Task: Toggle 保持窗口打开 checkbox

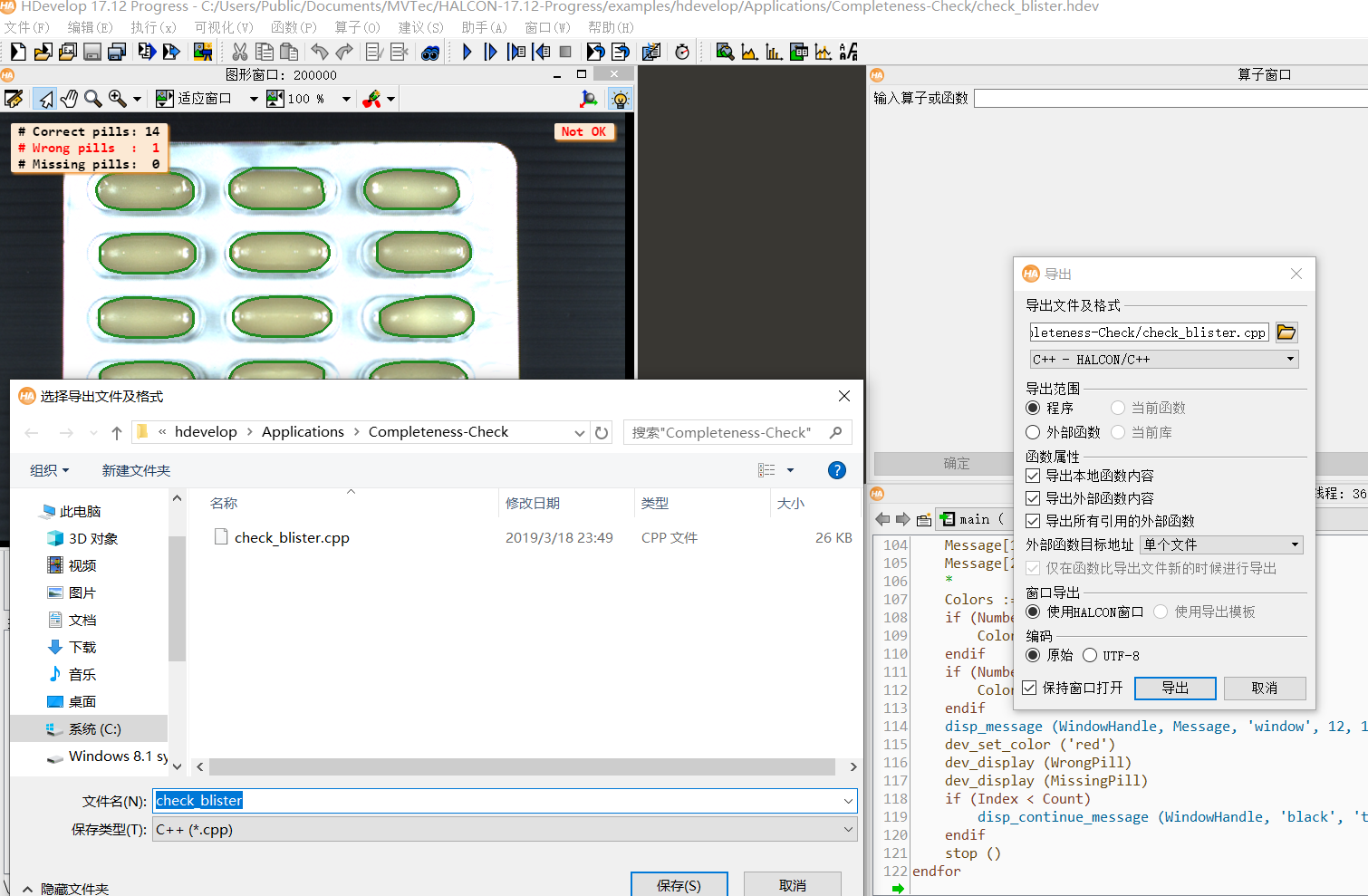Action: coord(1029,688)
